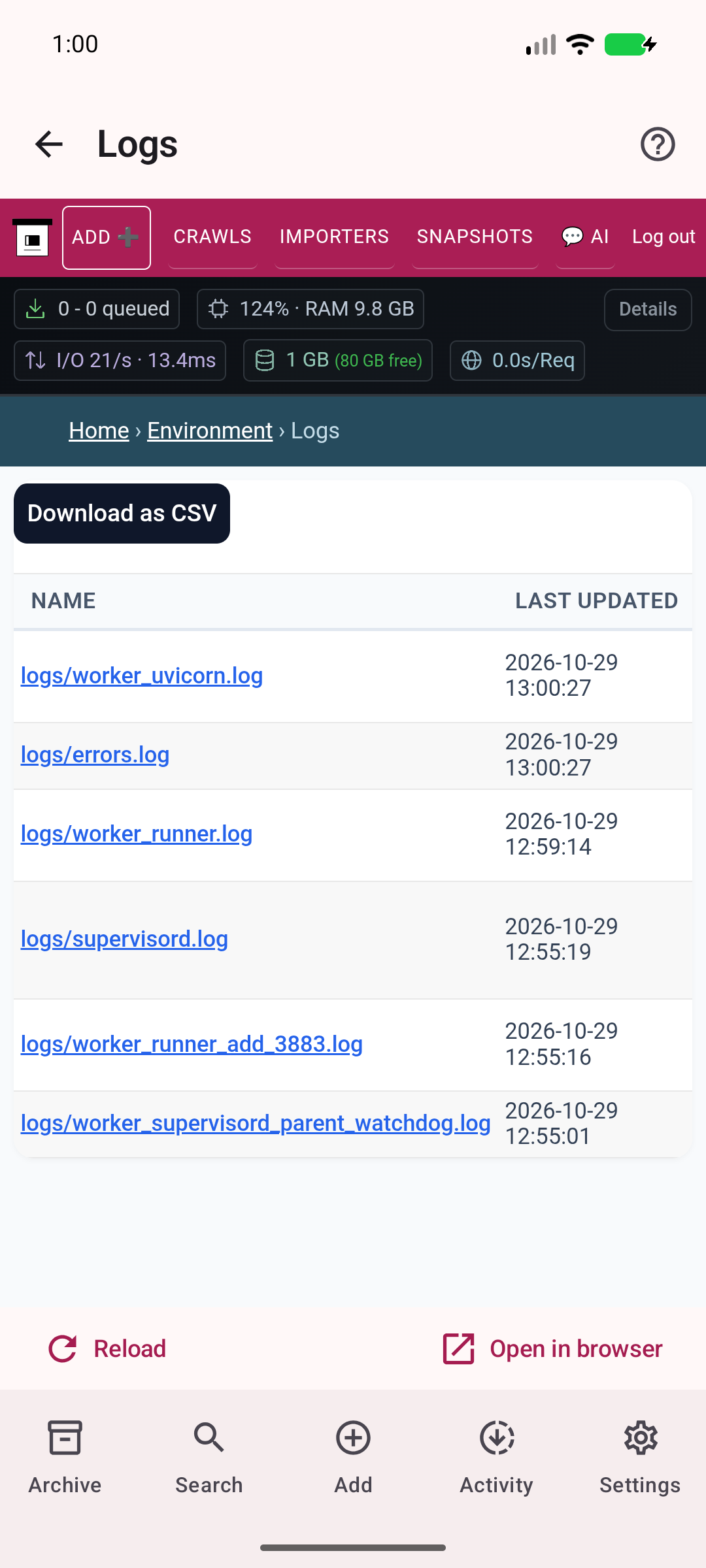Image resolution: width=706 pixels, height=1568 pixels.
Task: Tap the Wi-Fi indicator in status bar
Action: (580, 44)
